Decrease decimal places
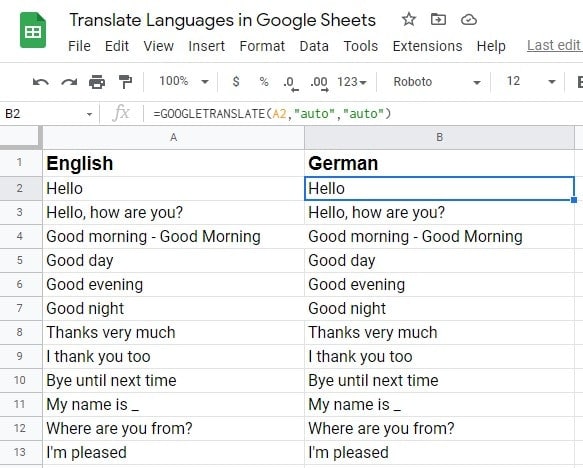 click(x=291, y=83)
